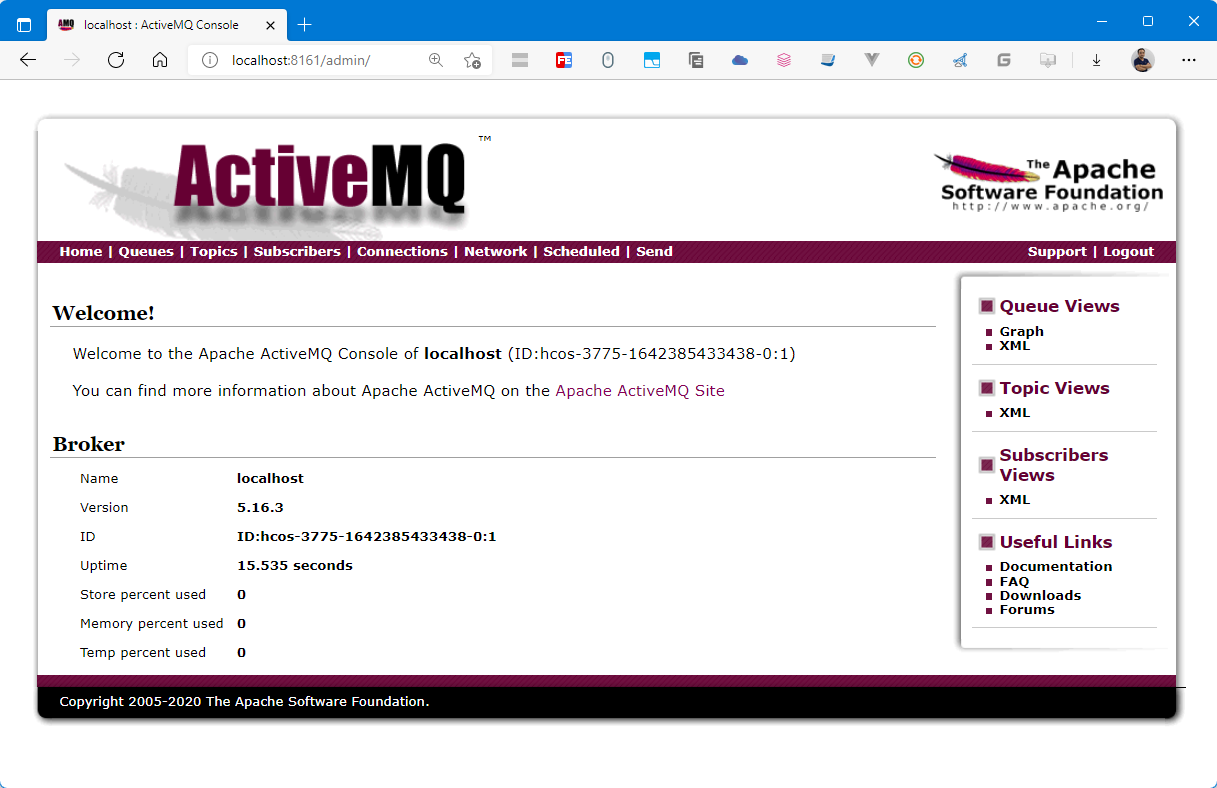Click the Topic Views heading
This screenshot has width=1217, height=788.
(1054, 388)
